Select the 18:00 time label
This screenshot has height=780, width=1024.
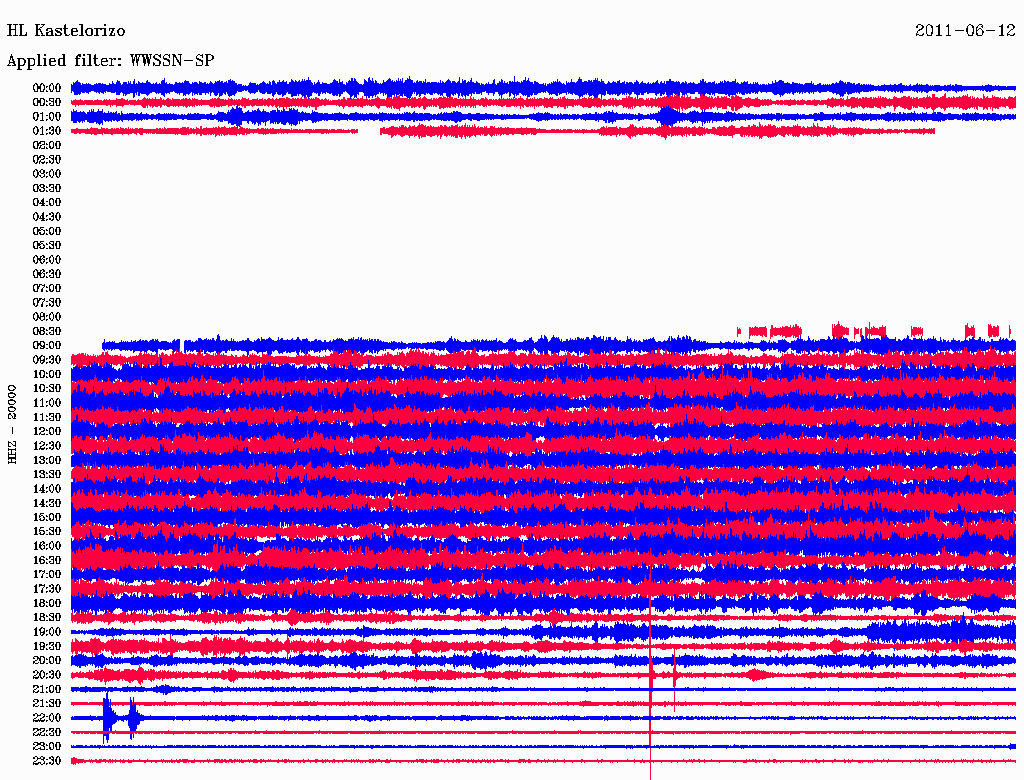[47, 604]
